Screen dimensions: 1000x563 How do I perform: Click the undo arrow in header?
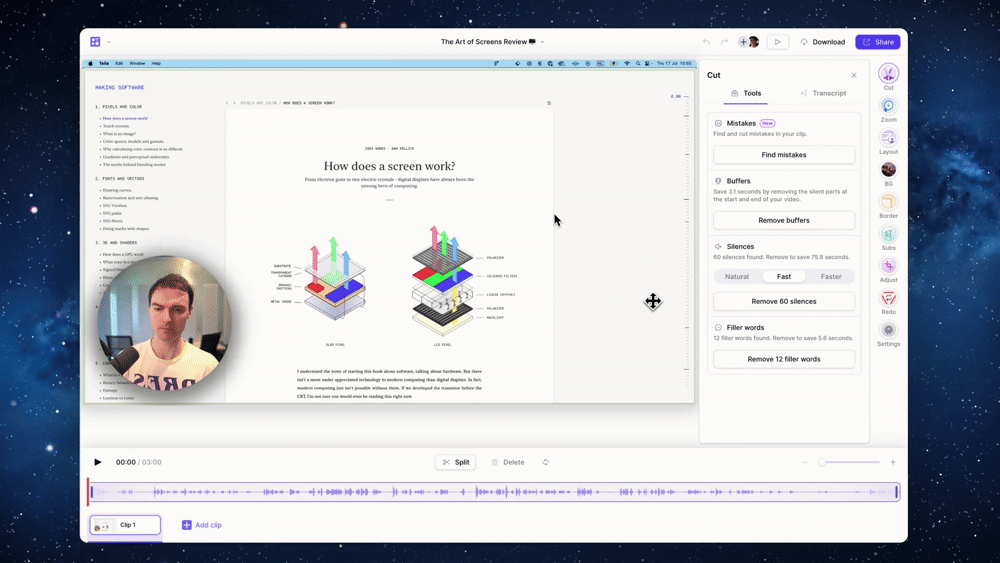[x=706, y=42]
